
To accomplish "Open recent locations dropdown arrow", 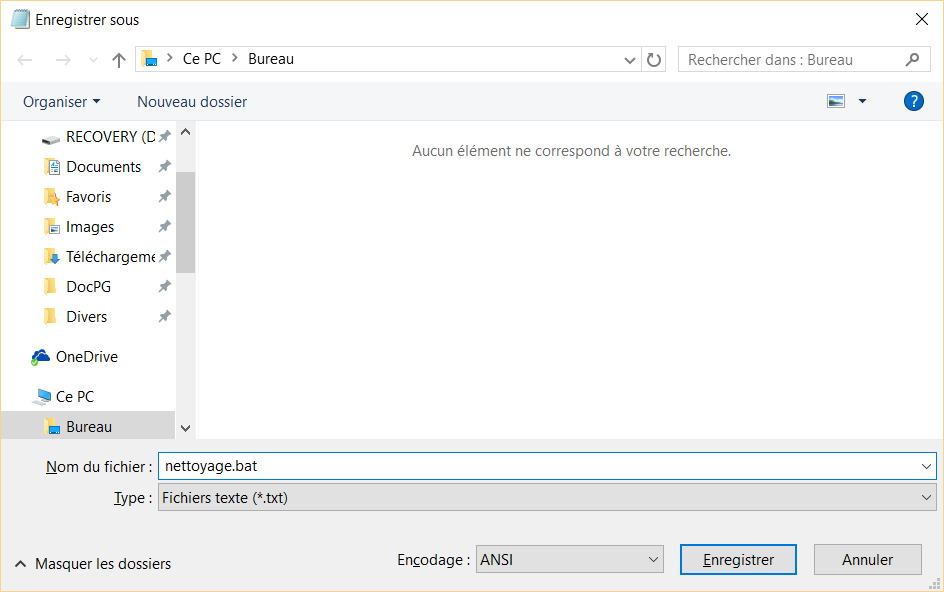I will click(x=93, y=60).
